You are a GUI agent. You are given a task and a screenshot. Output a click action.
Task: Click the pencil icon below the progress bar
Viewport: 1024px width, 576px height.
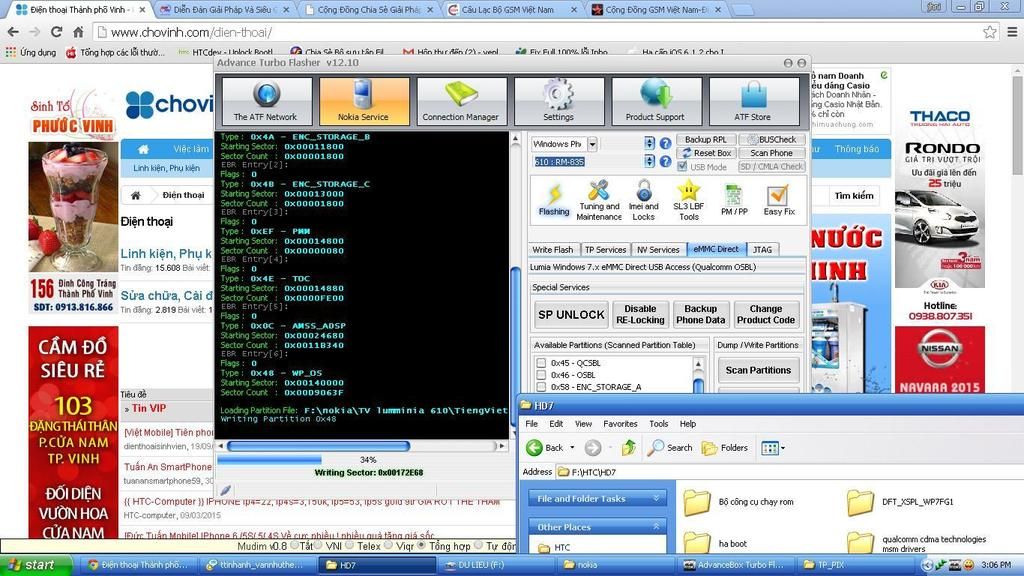tap(226, 490)
